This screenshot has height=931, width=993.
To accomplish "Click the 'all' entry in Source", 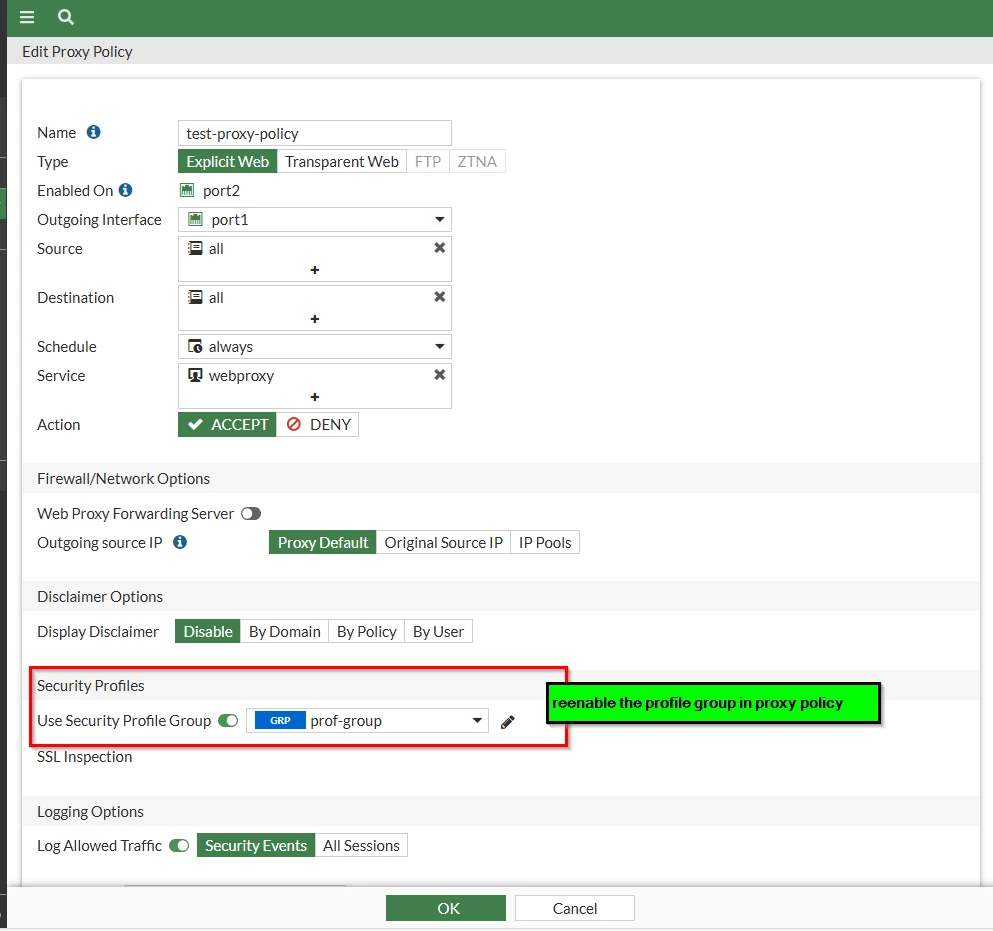I will (x=216, y=249).
